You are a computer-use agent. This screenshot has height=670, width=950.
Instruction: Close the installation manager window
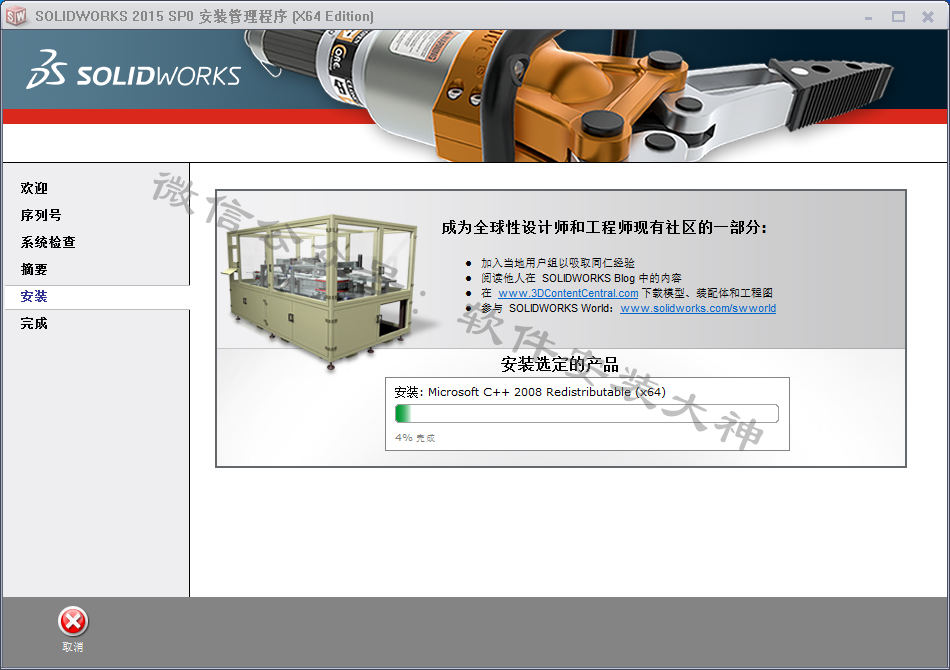[x=928, y=17]
